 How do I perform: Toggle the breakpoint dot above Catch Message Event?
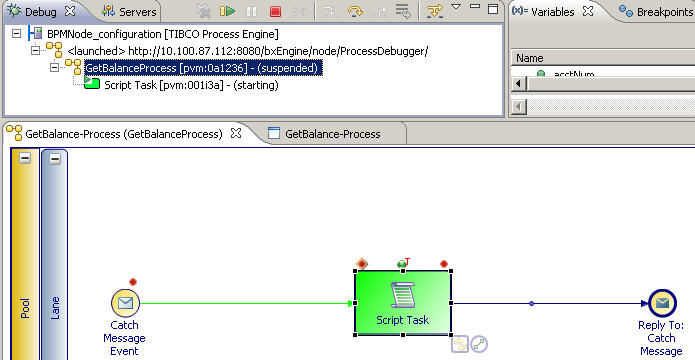(x=133, y=282)
